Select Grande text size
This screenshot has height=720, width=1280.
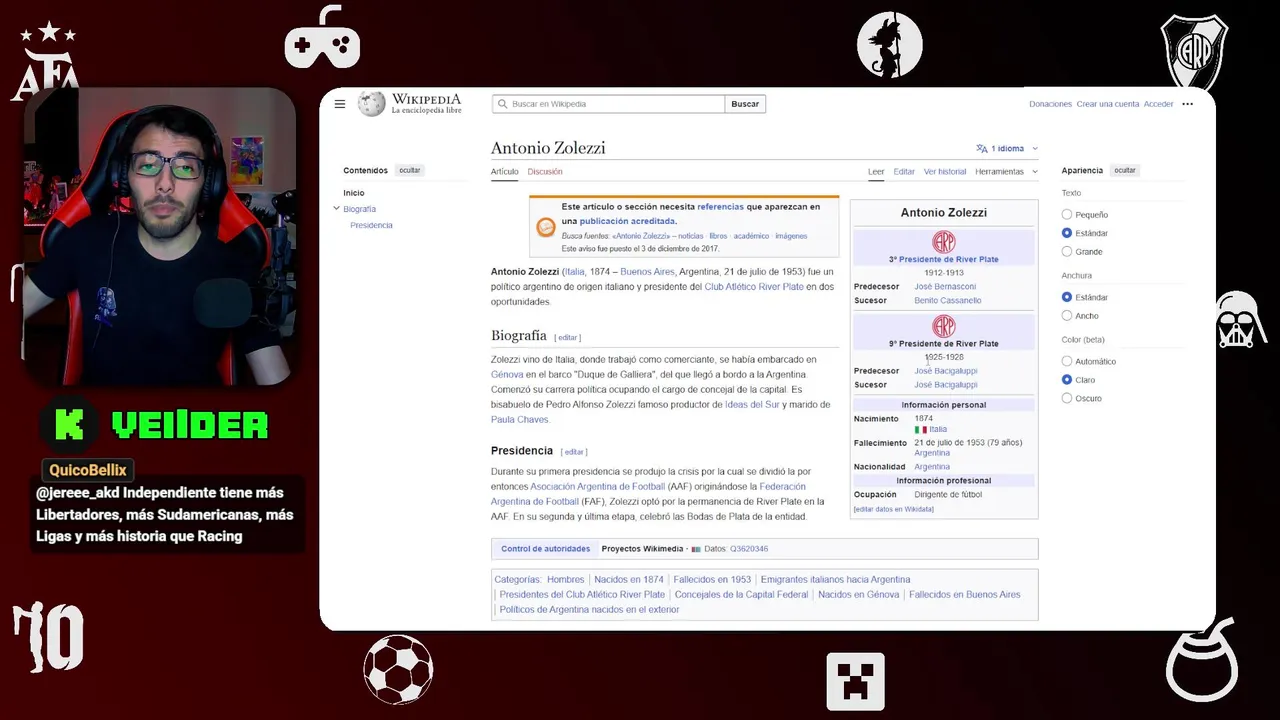(x=1067, y=252)
